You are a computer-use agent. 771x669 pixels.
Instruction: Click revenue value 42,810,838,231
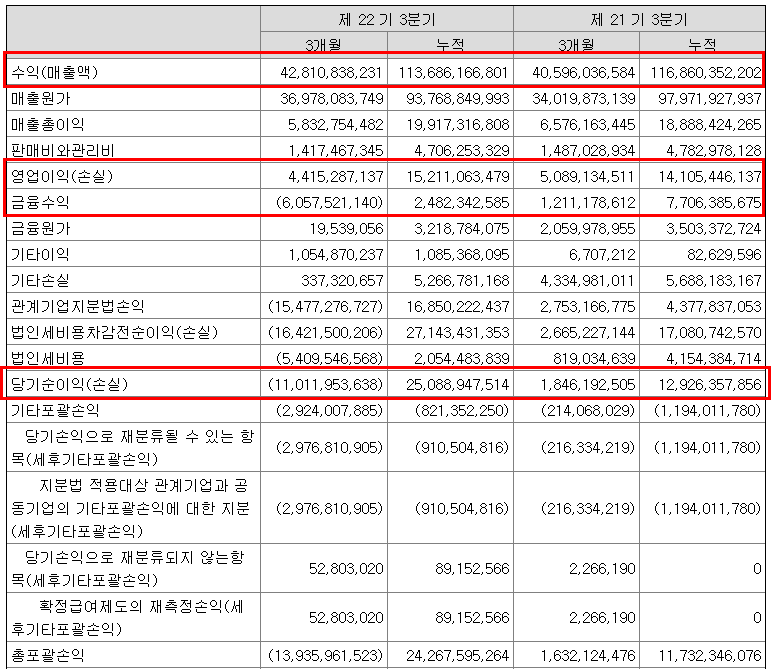(x=331, y=73)
